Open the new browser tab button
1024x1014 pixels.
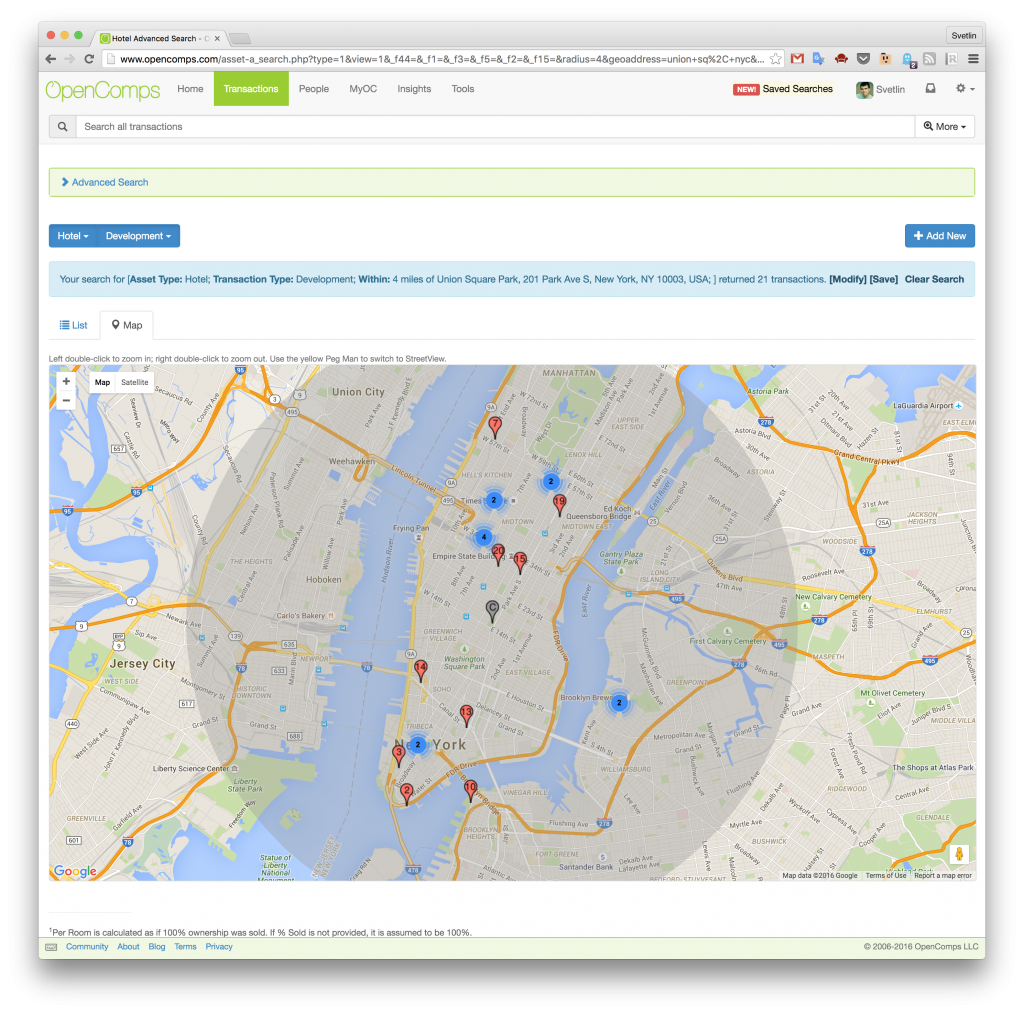(240, 38)
